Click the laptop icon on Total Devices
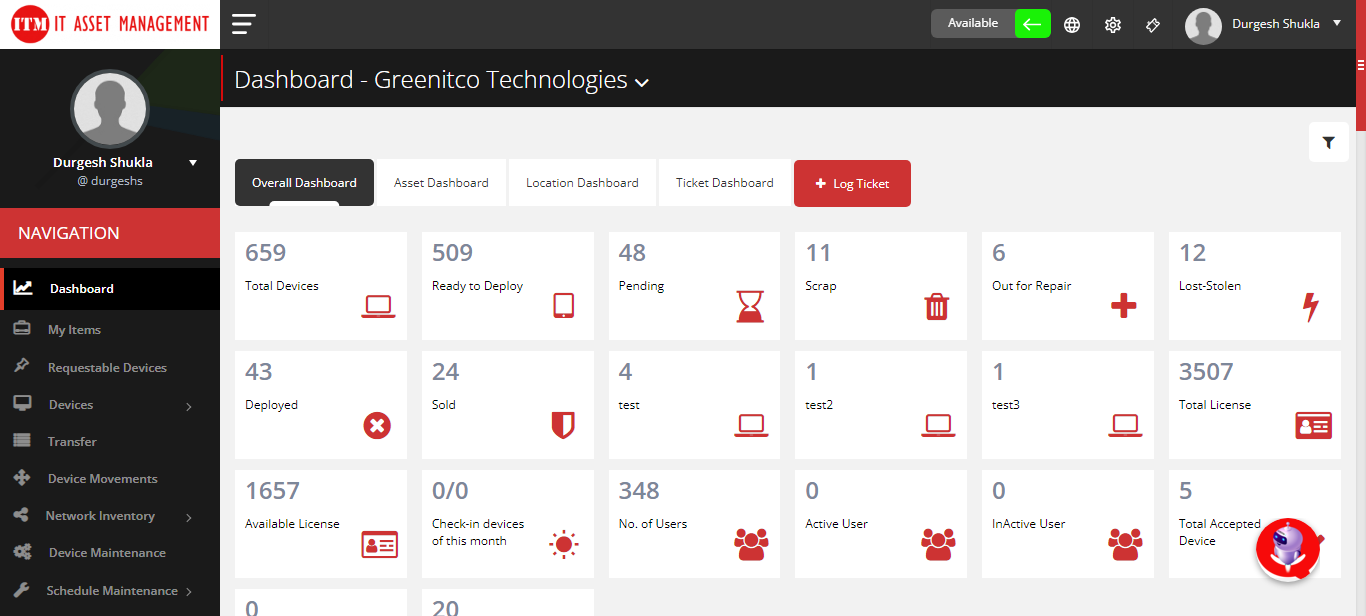Screen dimensions: 1366x616 coord(378,306)
